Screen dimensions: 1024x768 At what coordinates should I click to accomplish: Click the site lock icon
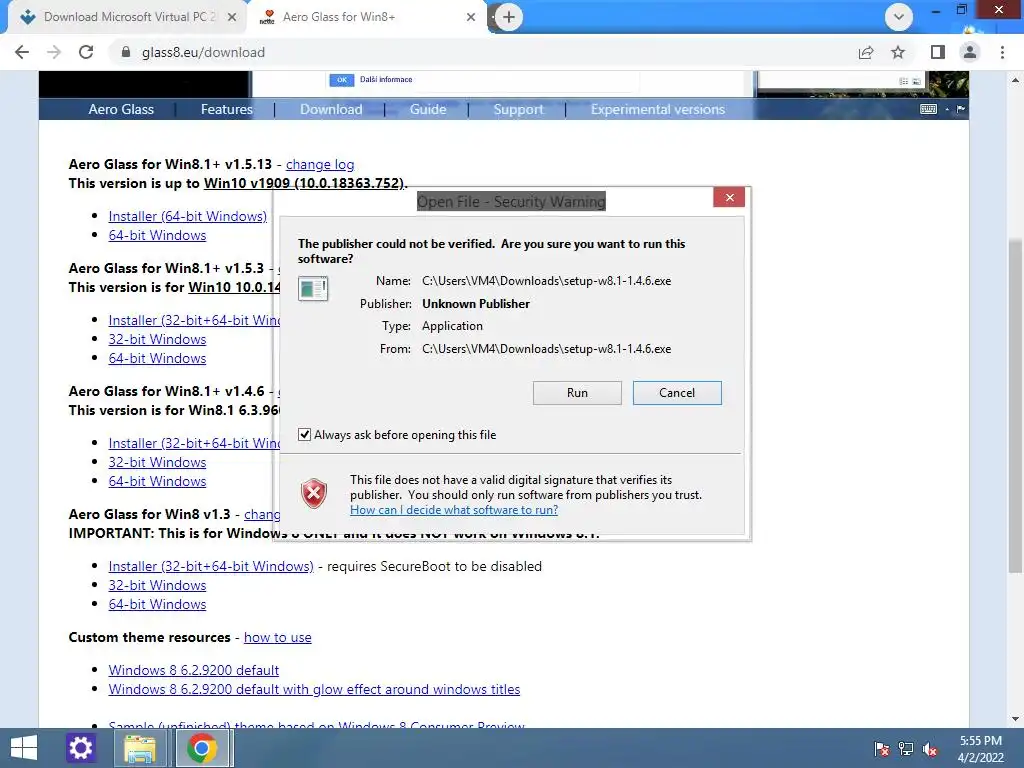[x=126, y=52]
